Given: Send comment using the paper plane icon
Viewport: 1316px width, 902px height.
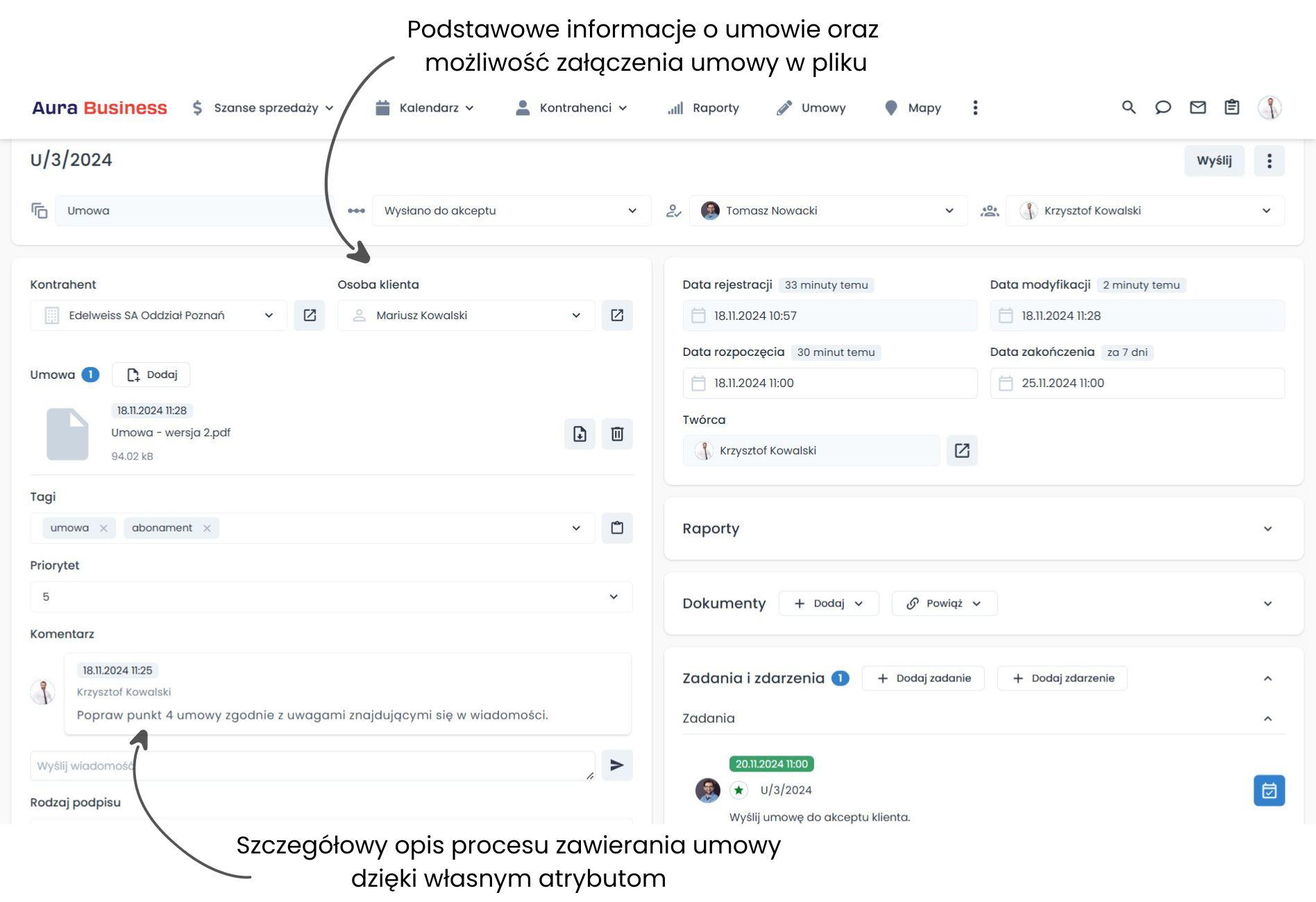Looking at the screenshot, I should (x=616, y=765).
